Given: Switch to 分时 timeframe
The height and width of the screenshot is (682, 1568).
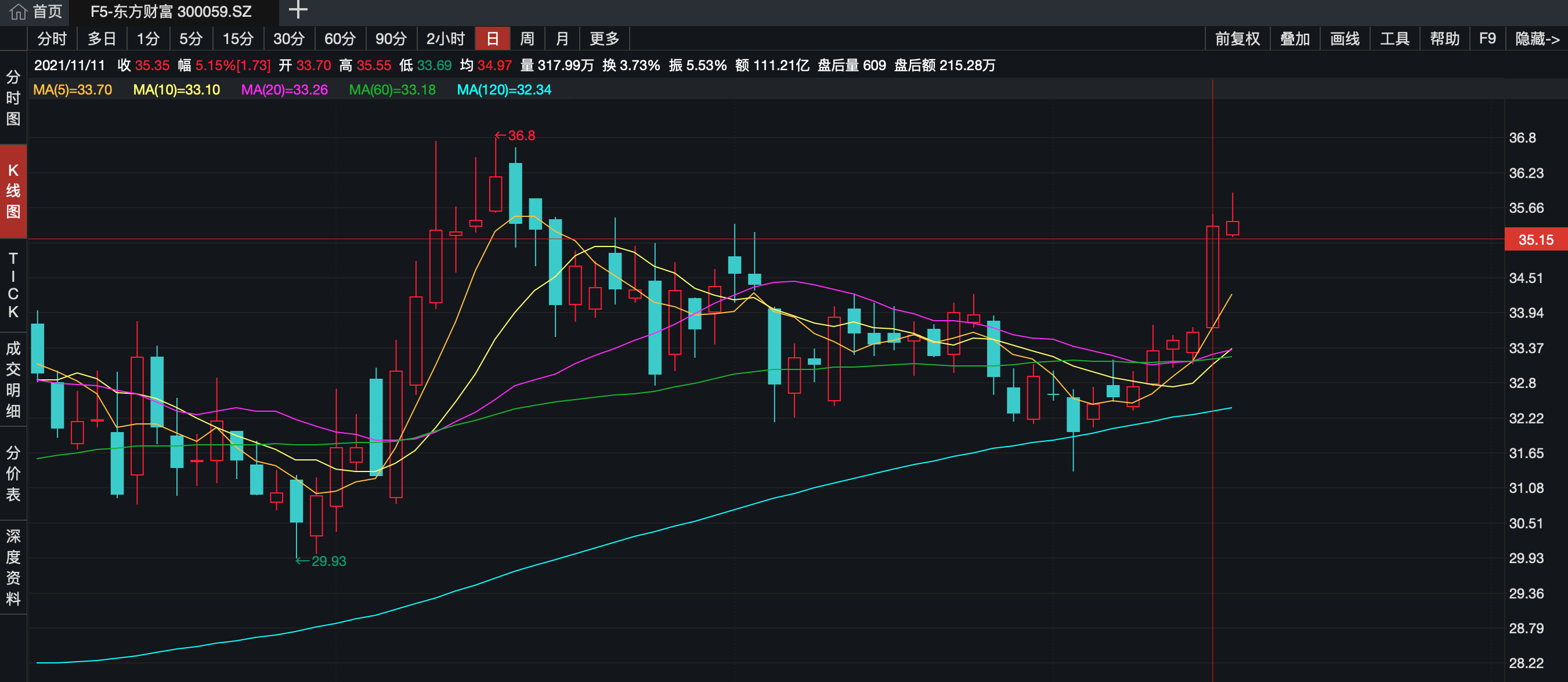Looking at the screenshot, I should point(52,39).
